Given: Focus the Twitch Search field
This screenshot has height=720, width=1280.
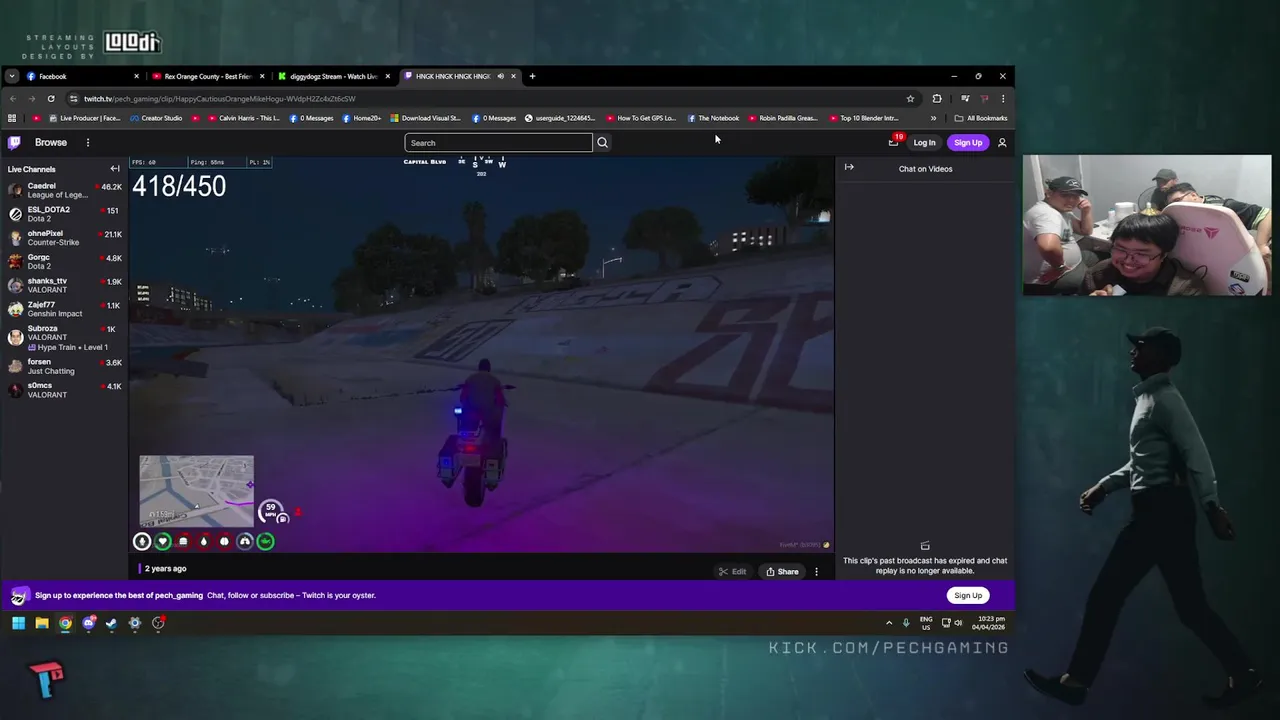Looking at the screenshot, I should click(498, 143).
